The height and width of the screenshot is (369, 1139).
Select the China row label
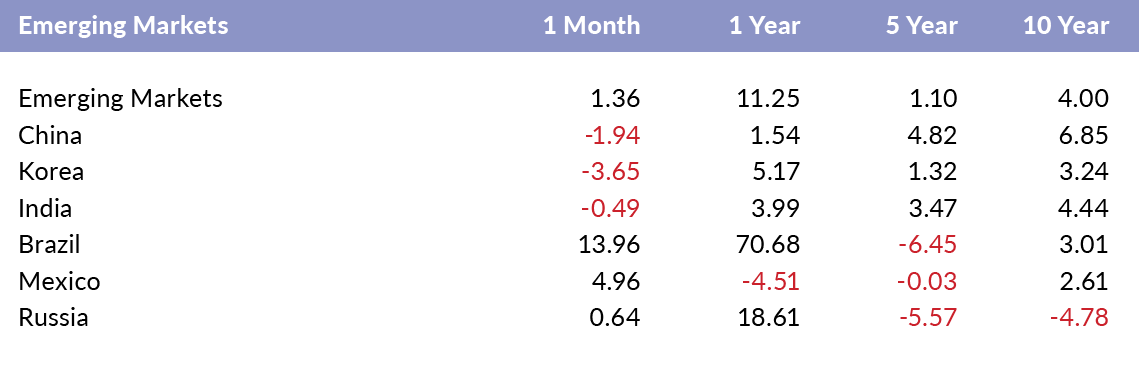(50, 135)
